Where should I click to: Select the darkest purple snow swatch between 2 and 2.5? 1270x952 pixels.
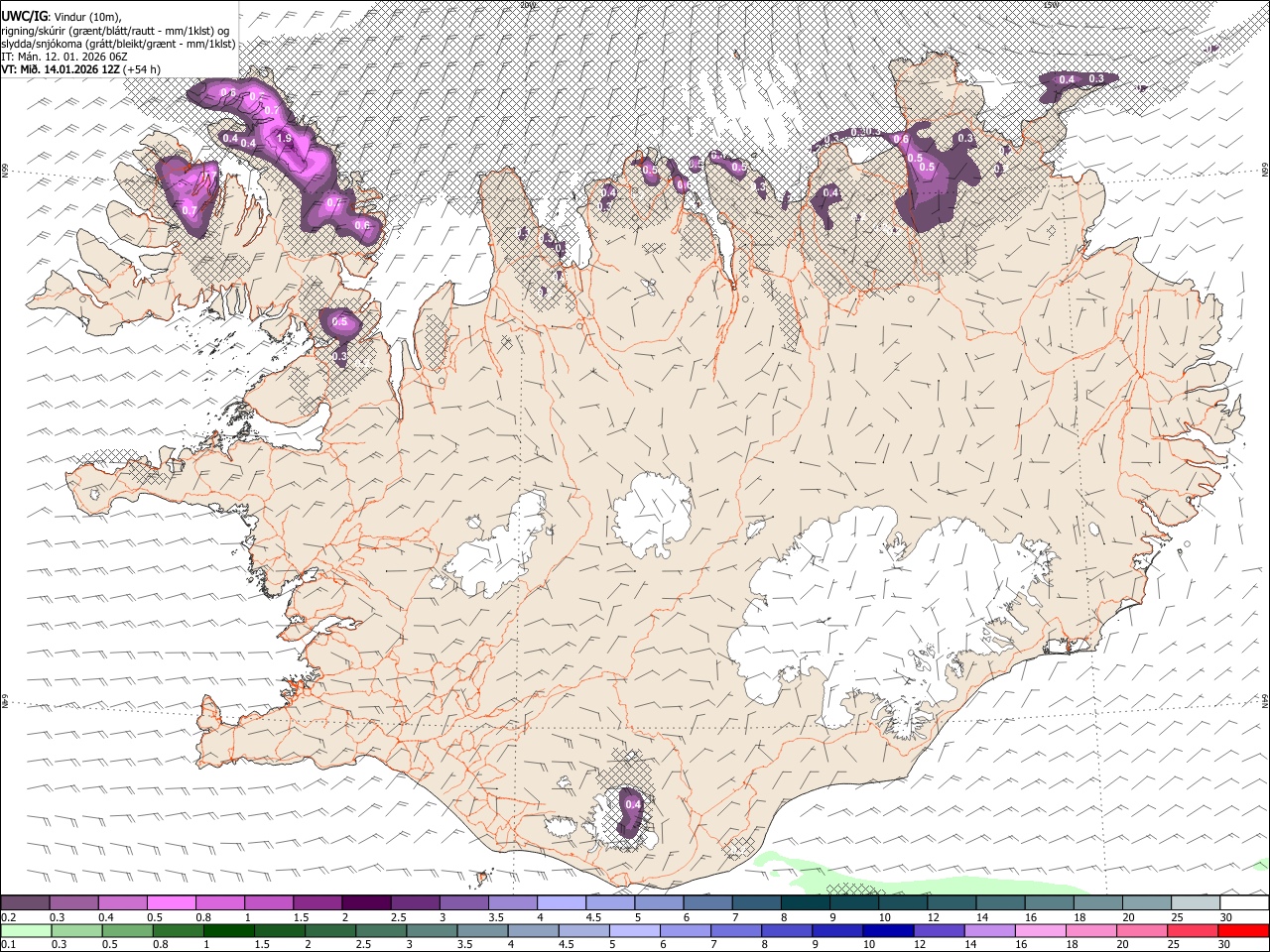coord(365,902)
